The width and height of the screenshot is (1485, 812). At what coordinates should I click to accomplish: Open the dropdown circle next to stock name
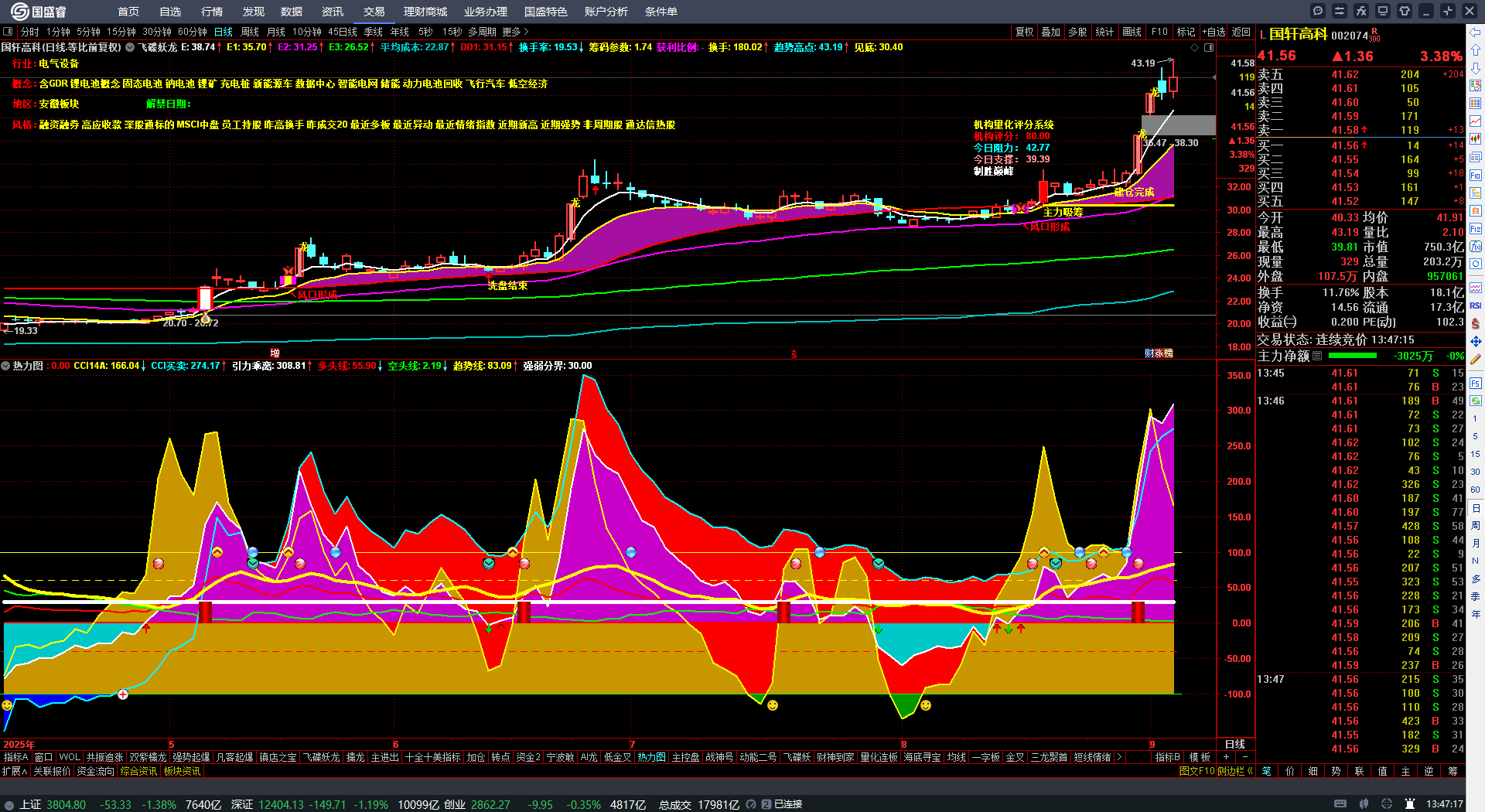[x=130, y=47]
